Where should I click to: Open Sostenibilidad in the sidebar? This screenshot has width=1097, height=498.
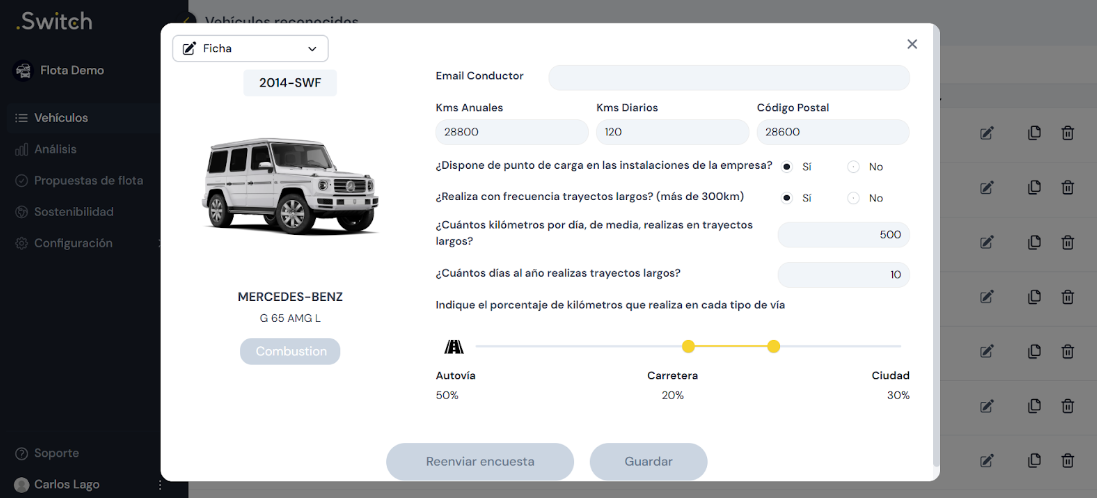pos(73,212)
